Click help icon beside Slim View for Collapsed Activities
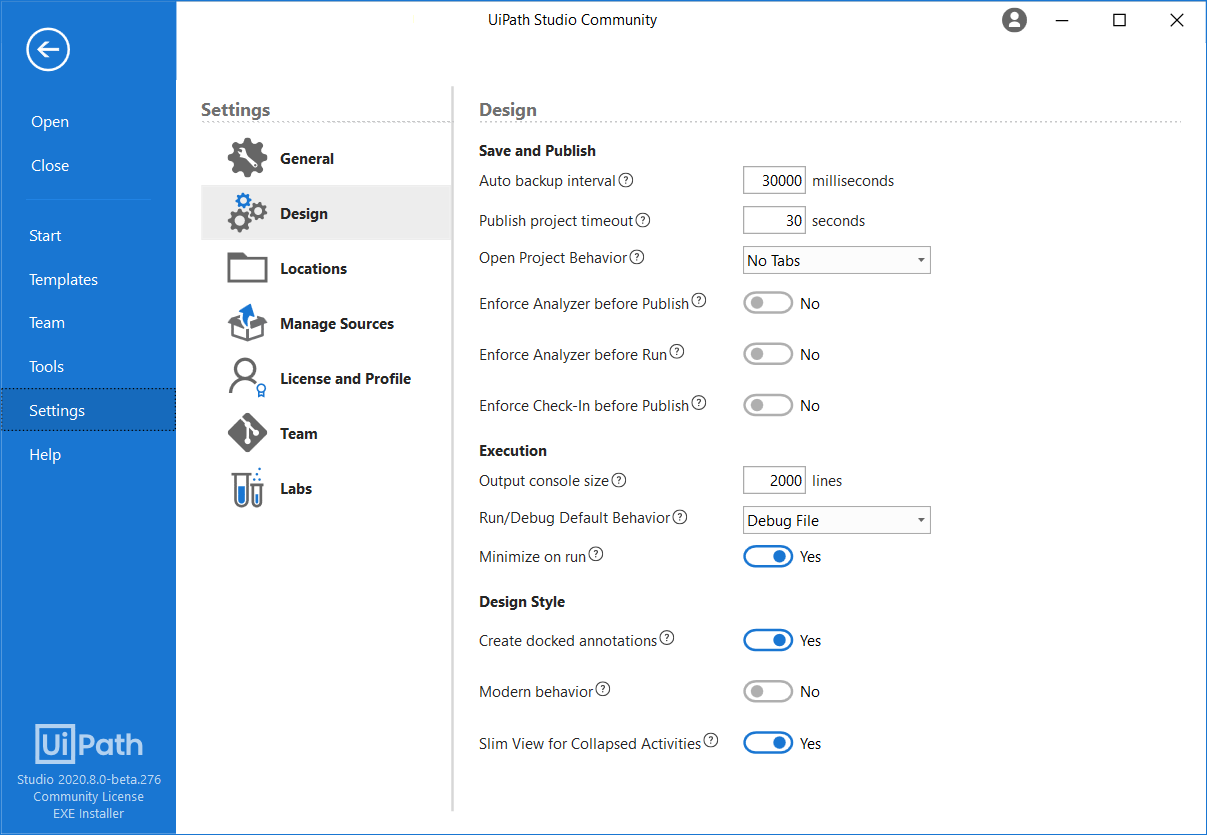 (711, 740)
